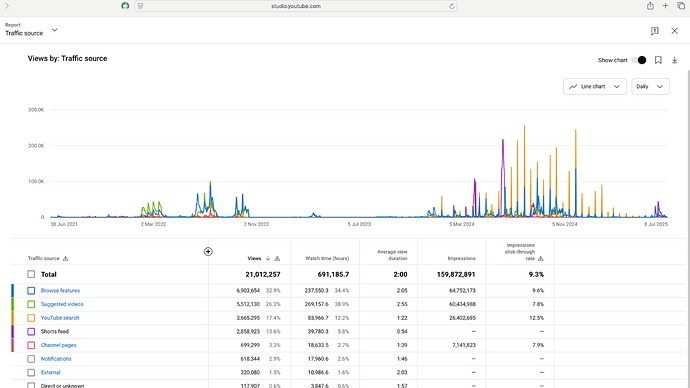Click the Notifications views 618,344
Viewport: 690px width, 388px height.
click(x=250, y=359)
